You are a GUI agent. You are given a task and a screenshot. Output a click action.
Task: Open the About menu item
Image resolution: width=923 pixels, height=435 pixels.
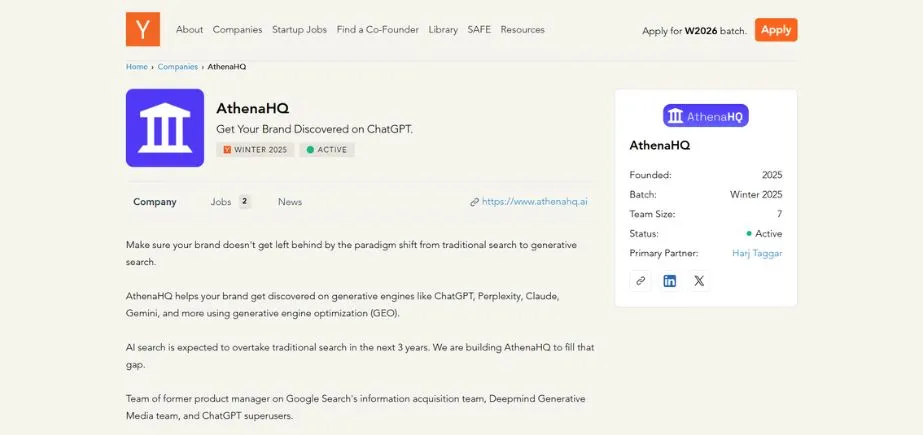coord(190,29)
